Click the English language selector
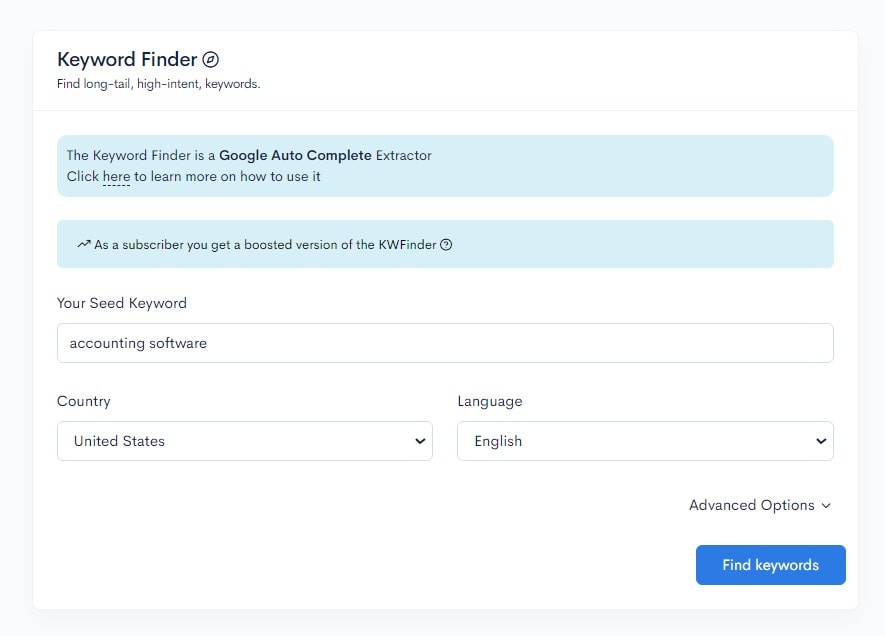This screenshot has height=636, width=885. click(645, 440)
